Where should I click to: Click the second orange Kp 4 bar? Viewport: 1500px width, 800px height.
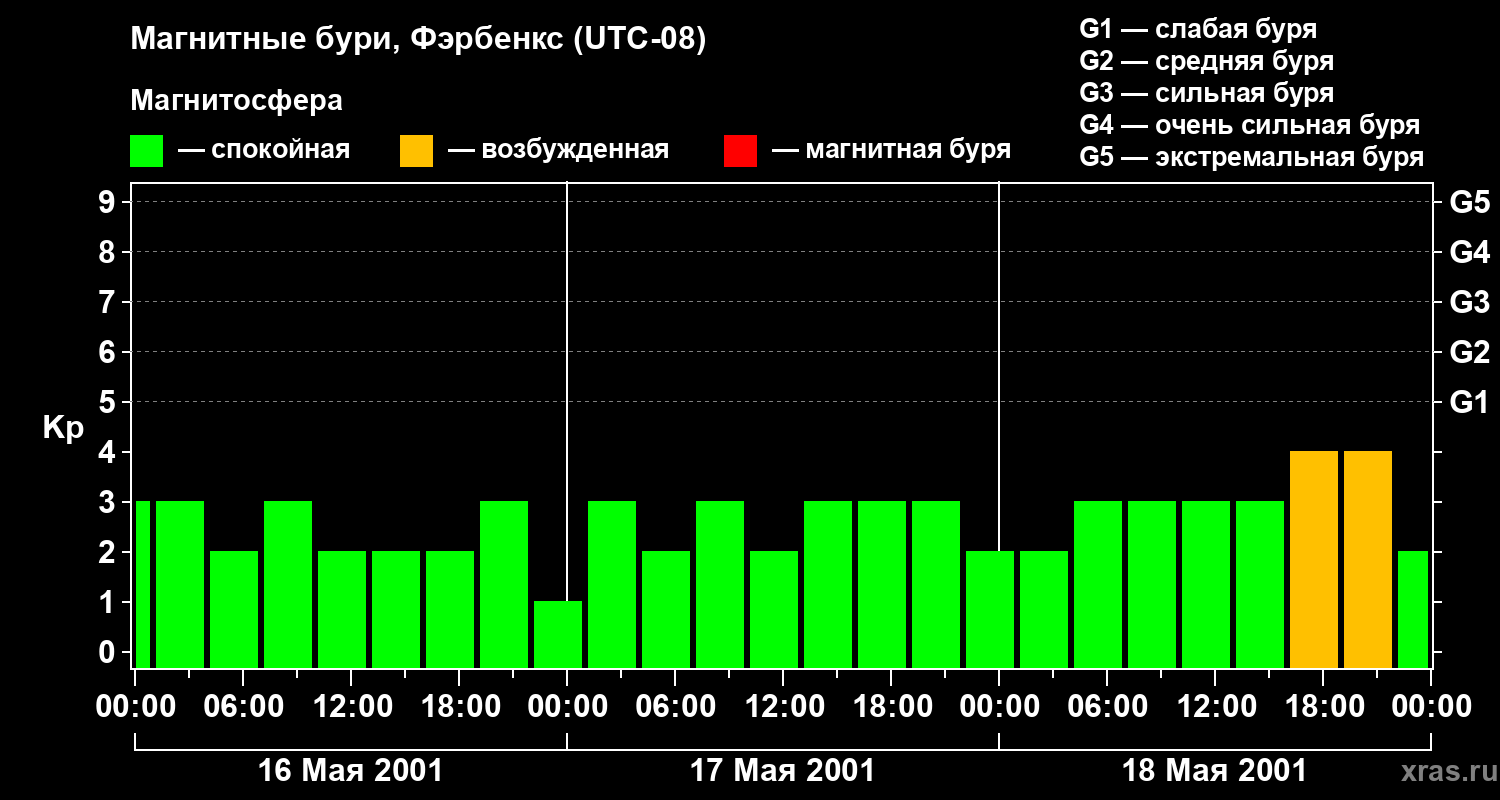click(x=1368, y=560)
